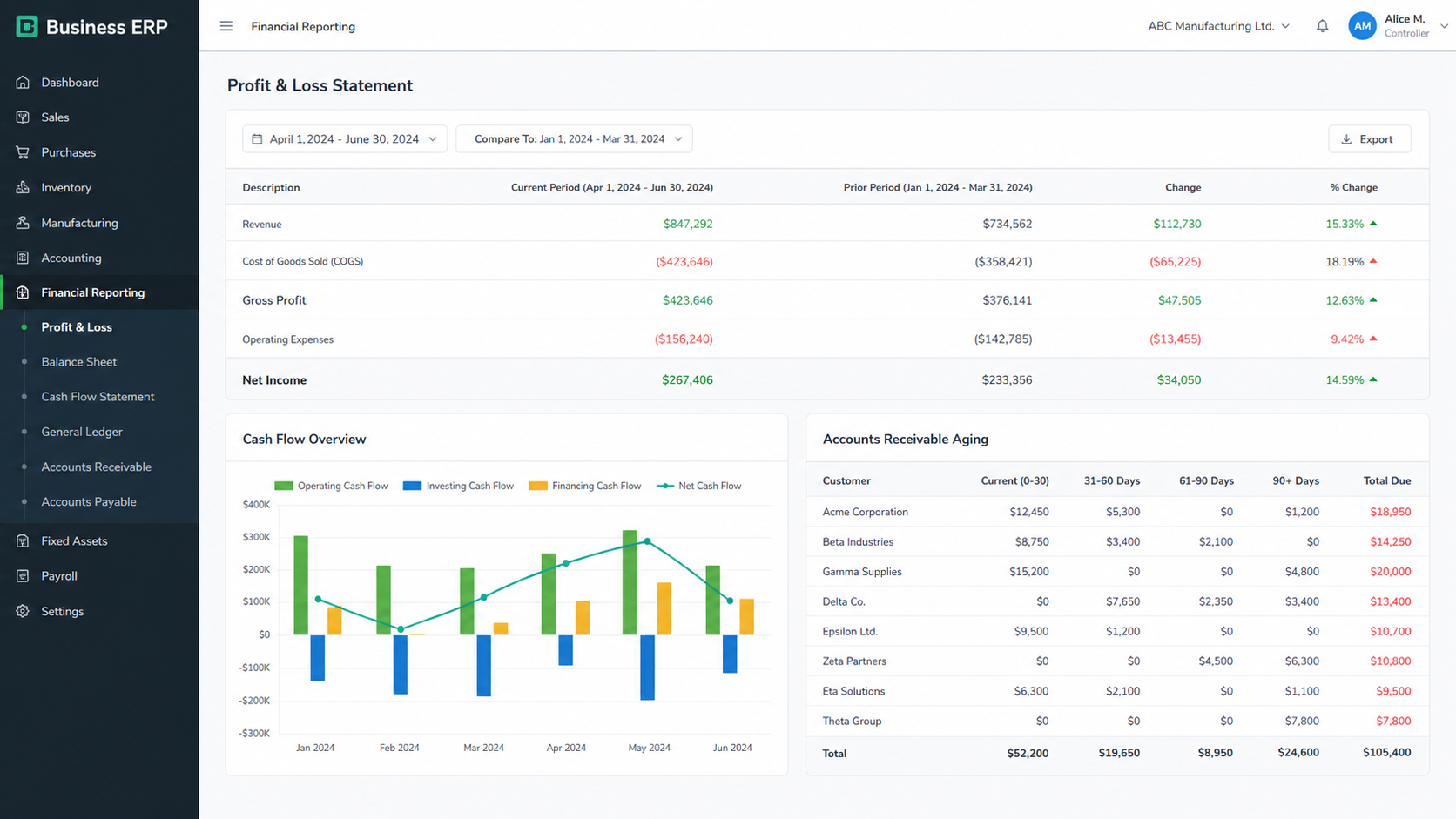
Task: Click the Inventory sidebar icon
Action: (23, 187)
